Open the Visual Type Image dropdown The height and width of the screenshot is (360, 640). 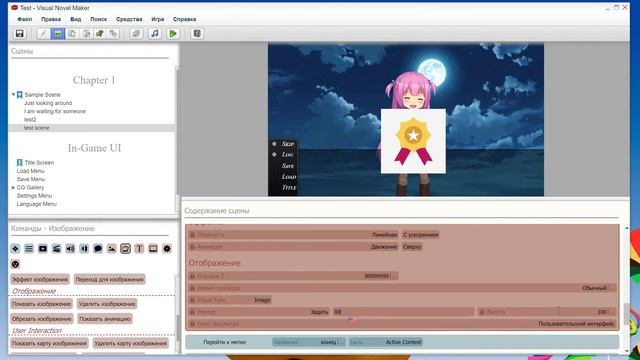pyautogui.click(x=262, y=300)
